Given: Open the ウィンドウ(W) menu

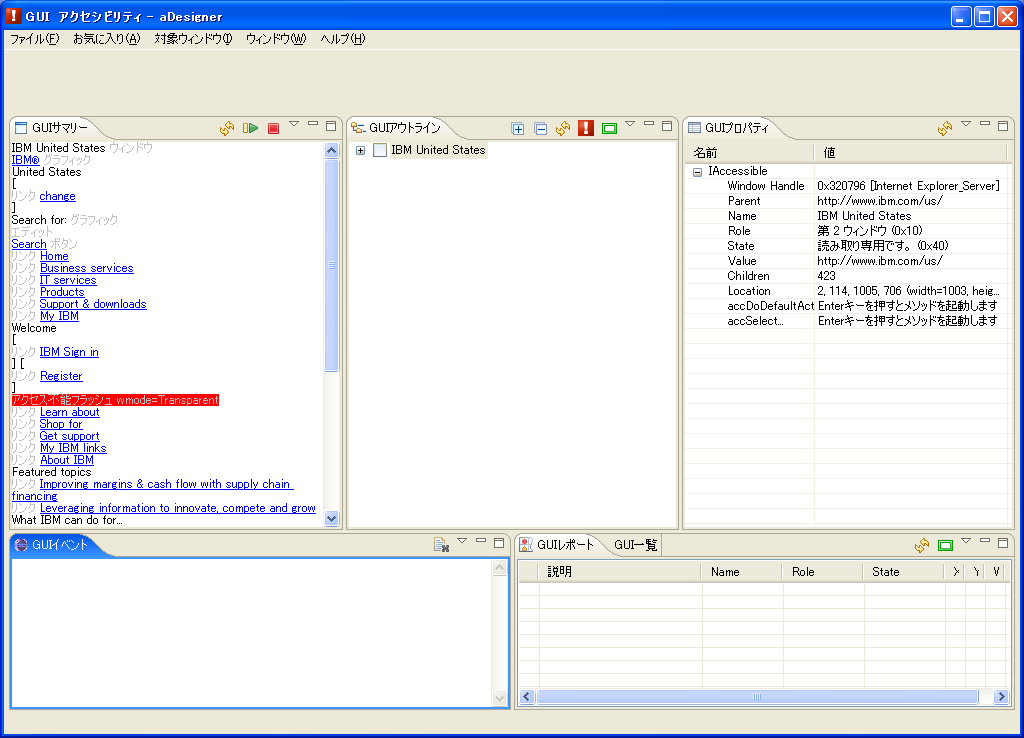Looking at the screenshot, I should pos(276,39).
